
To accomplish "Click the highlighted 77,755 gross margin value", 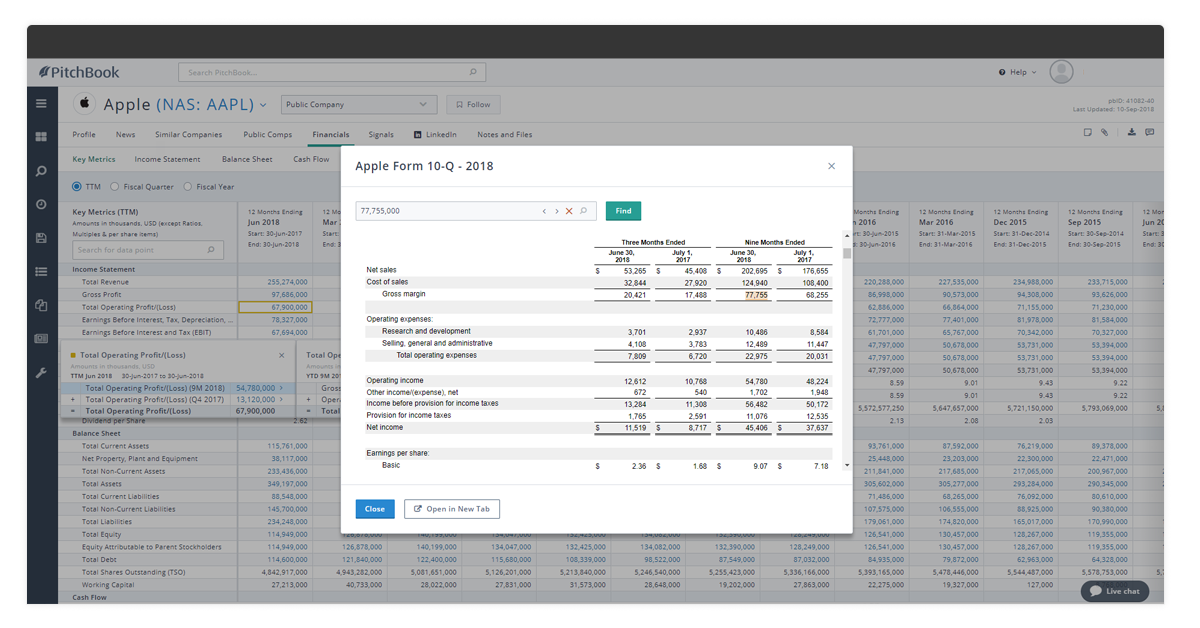I will pos(756,295).
